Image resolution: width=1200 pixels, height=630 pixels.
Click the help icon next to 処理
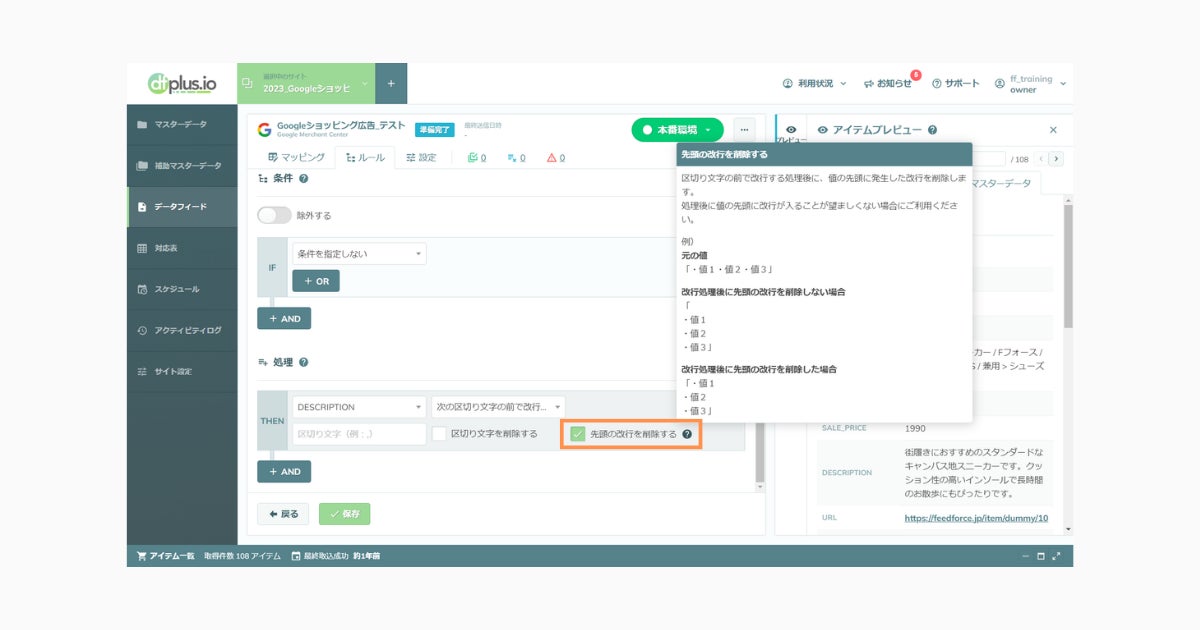pyautogui.click(x=303, y=363)
